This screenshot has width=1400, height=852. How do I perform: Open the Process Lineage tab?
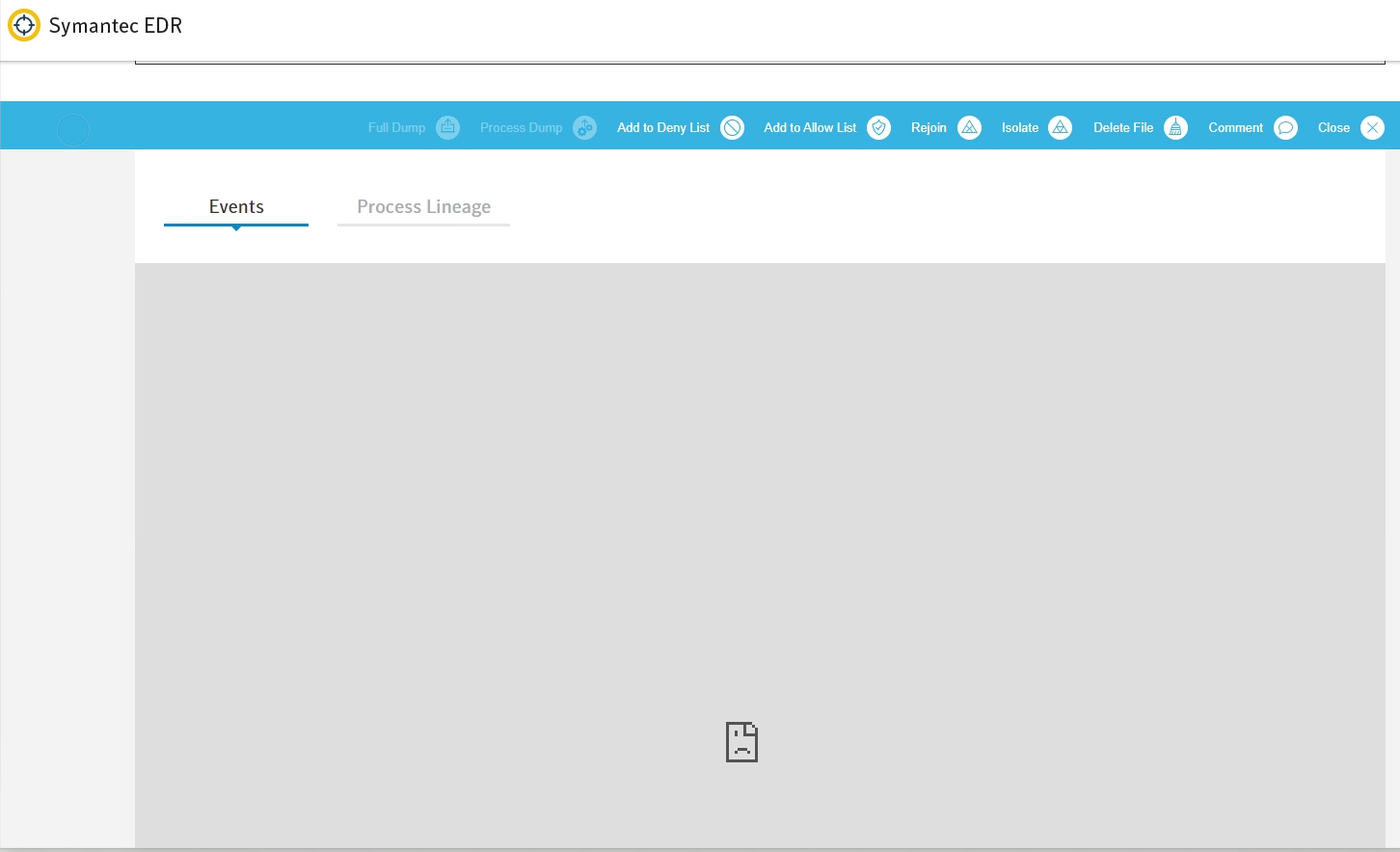424,207
